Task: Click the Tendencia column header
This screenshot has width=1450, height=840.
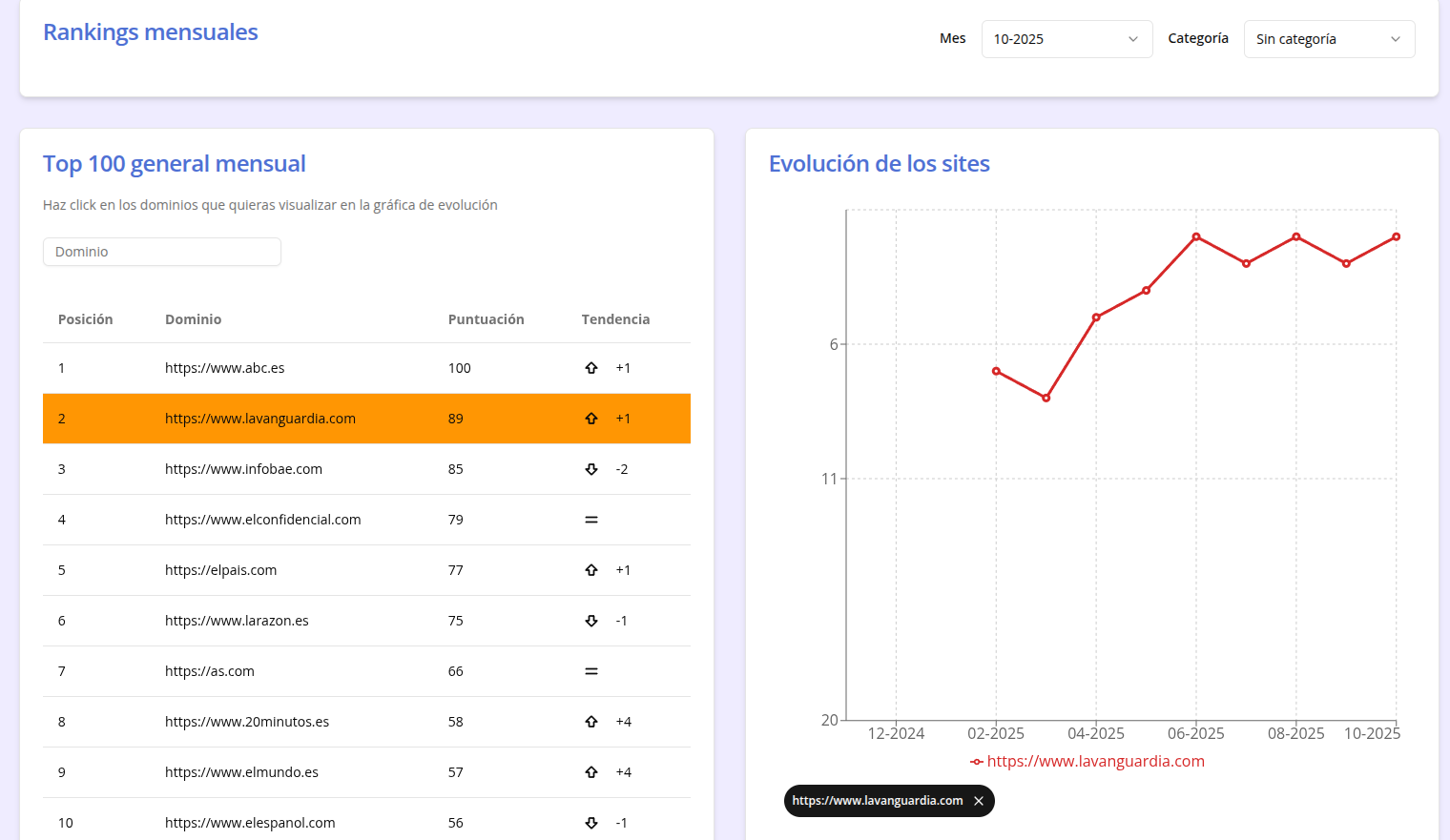Action: 615,319
